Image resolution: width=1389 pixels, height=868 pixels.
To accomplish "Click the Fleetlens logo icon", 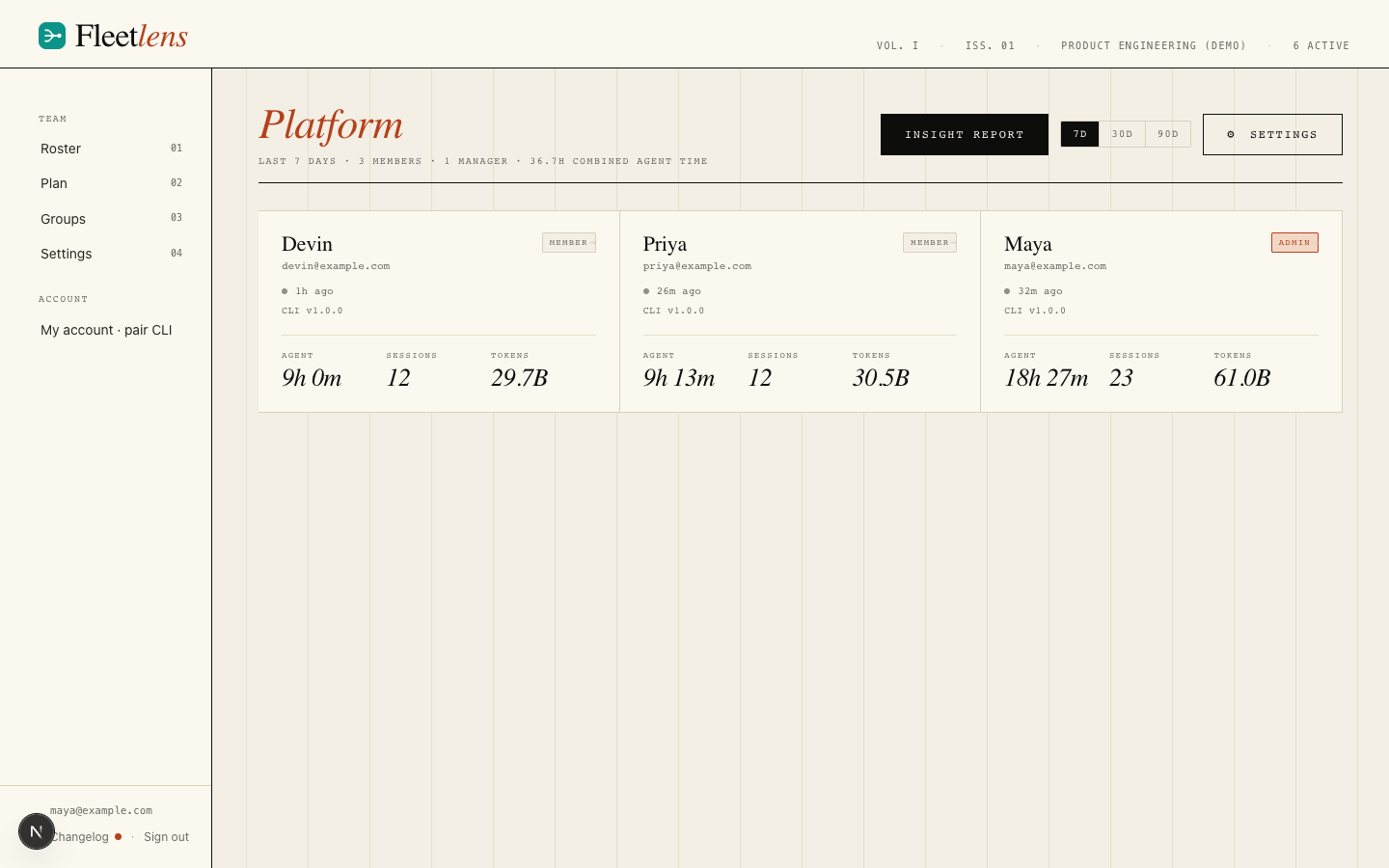I will [x=52, y=36].
